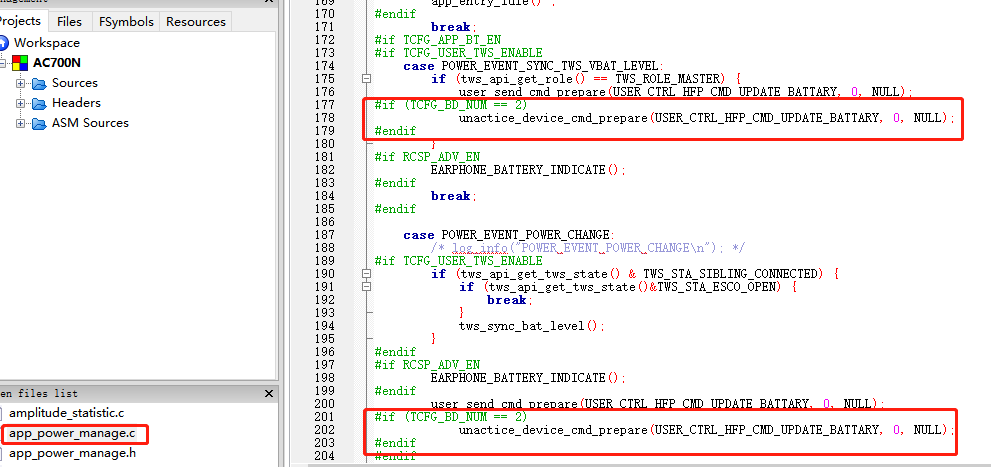This screenshot has width=991, height=467.
Task: Collapse the AC700N project node
Action: [2, 63]
